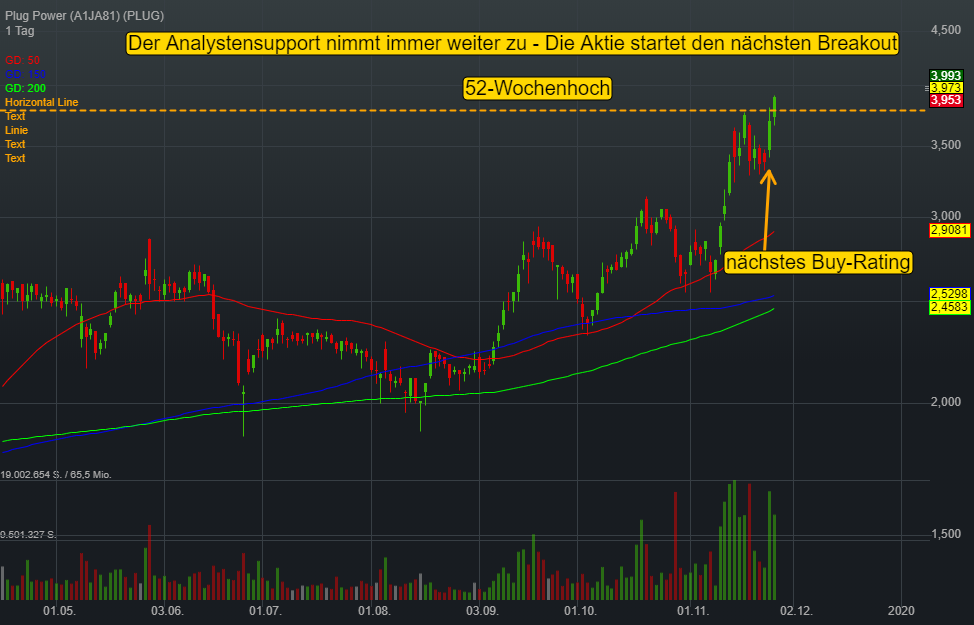Click the red 'GD: 50' legend entry
This screenshot has width=974, height=625.
(x=22, y=60)
